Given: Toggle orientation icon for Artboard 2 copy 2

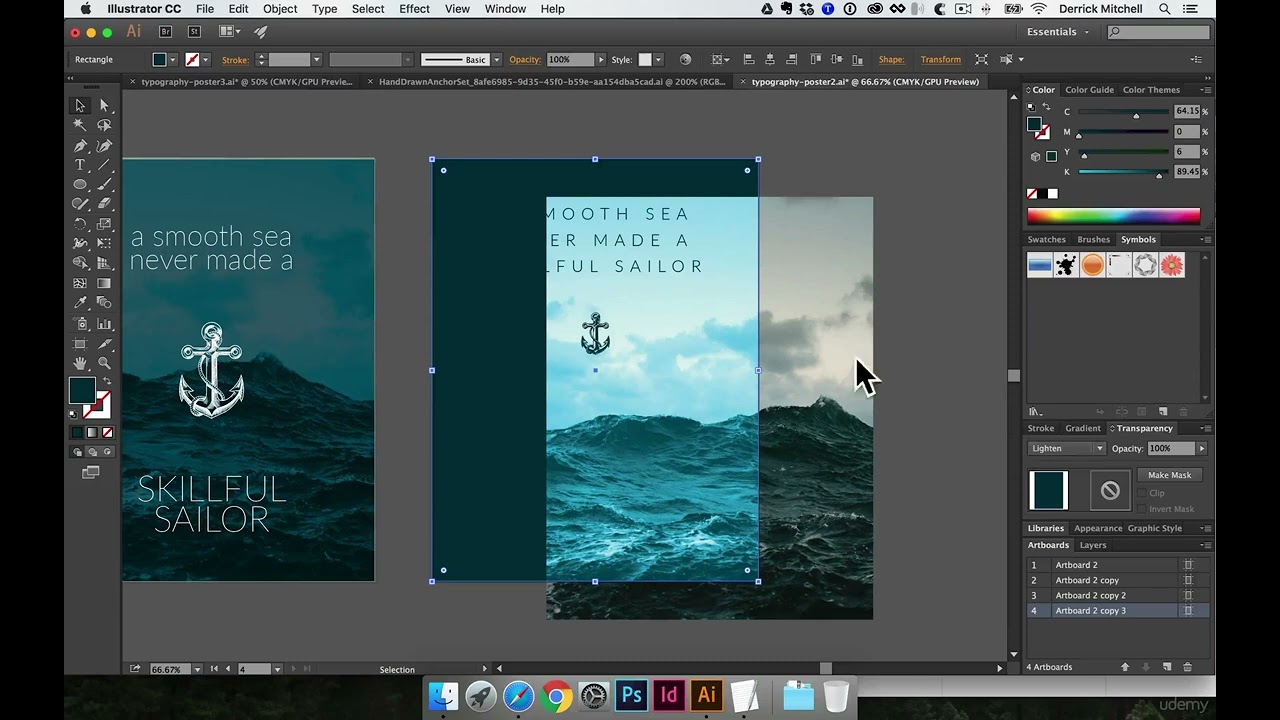Looking at the screenshot, I should point(1188,595).
